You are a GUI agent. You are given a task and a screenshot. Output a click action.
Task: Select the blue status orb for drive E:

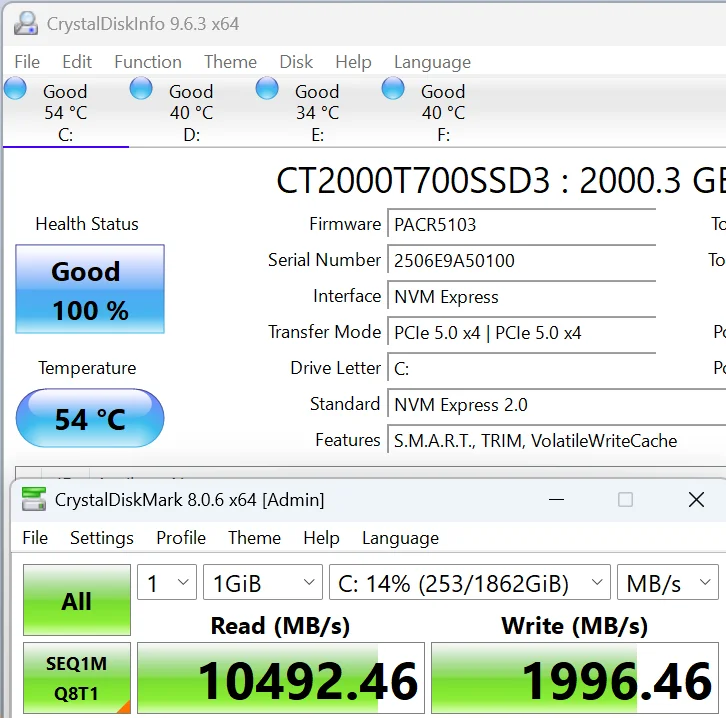pos(267,88)
